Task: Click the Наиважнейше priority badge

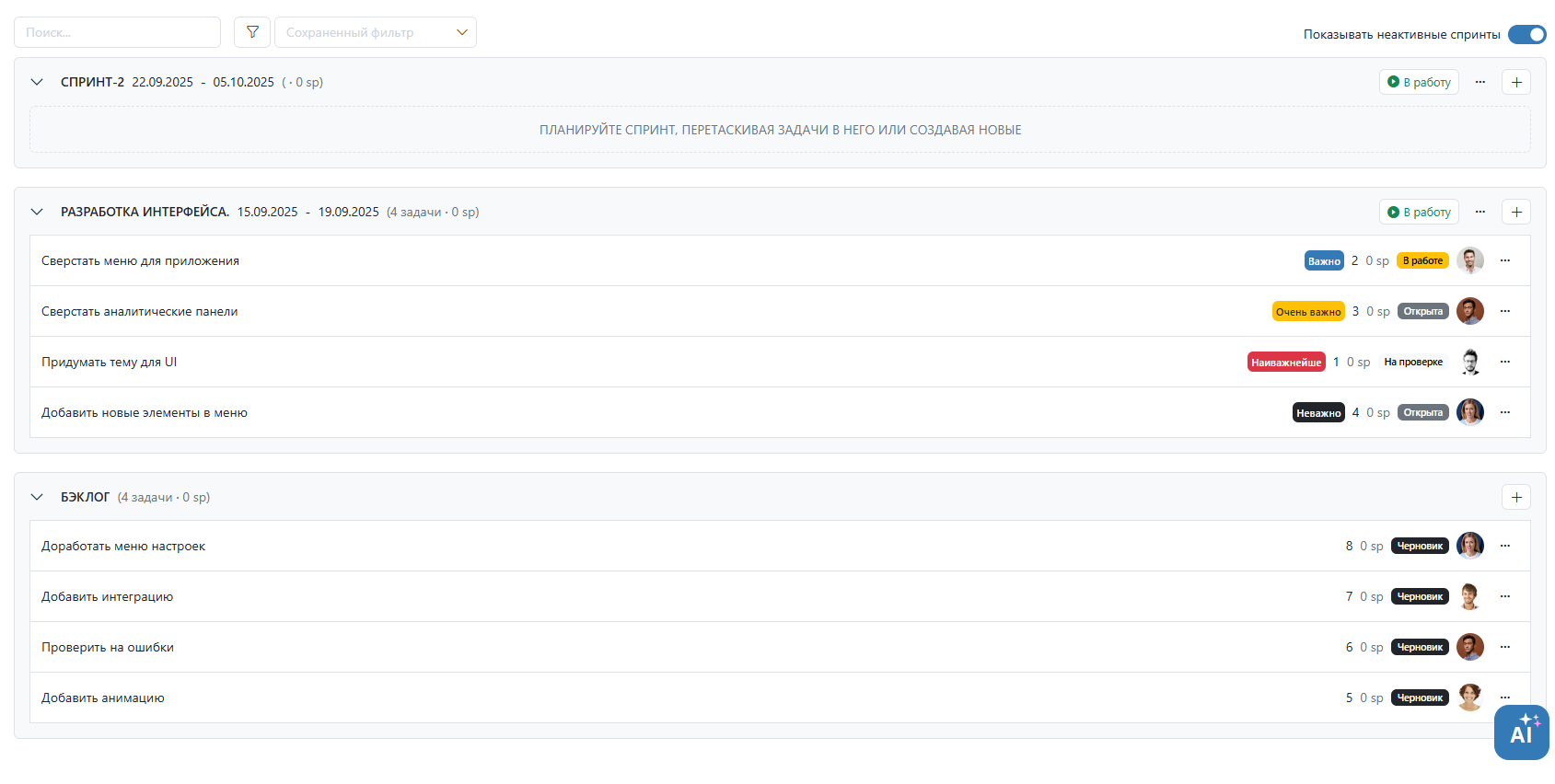Action: coord(1286,363)
